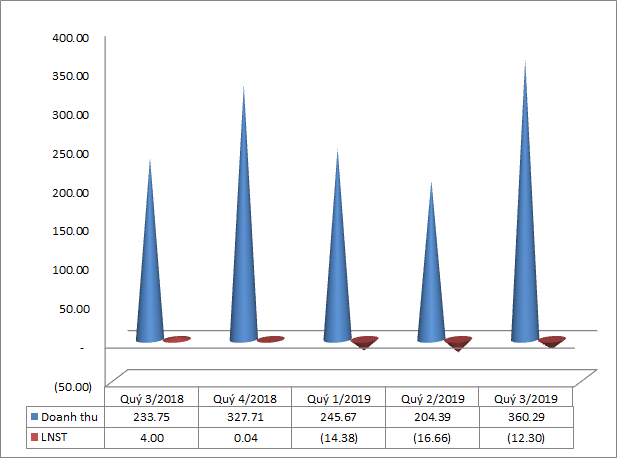This screenshot has height=458, width=617.
Task: Select the 360.29 revenue cell
Action: point(526,417)
